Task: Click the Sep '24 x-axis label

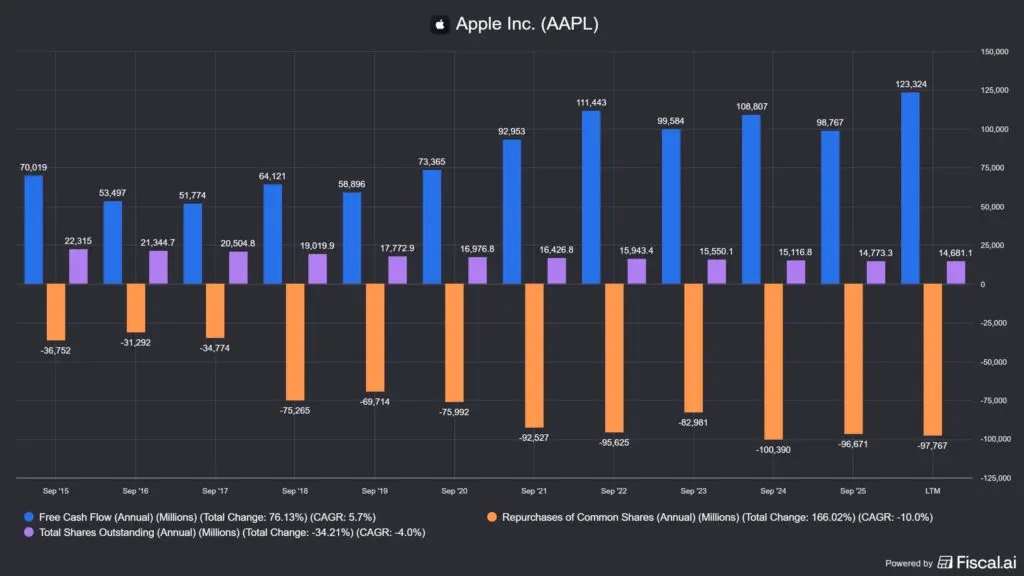Action: point(773,491)
